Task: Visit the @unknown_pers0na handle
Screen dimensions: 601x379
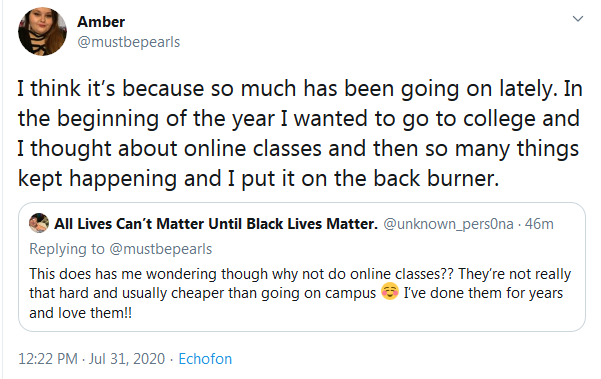Action: [x=448, y=224]
